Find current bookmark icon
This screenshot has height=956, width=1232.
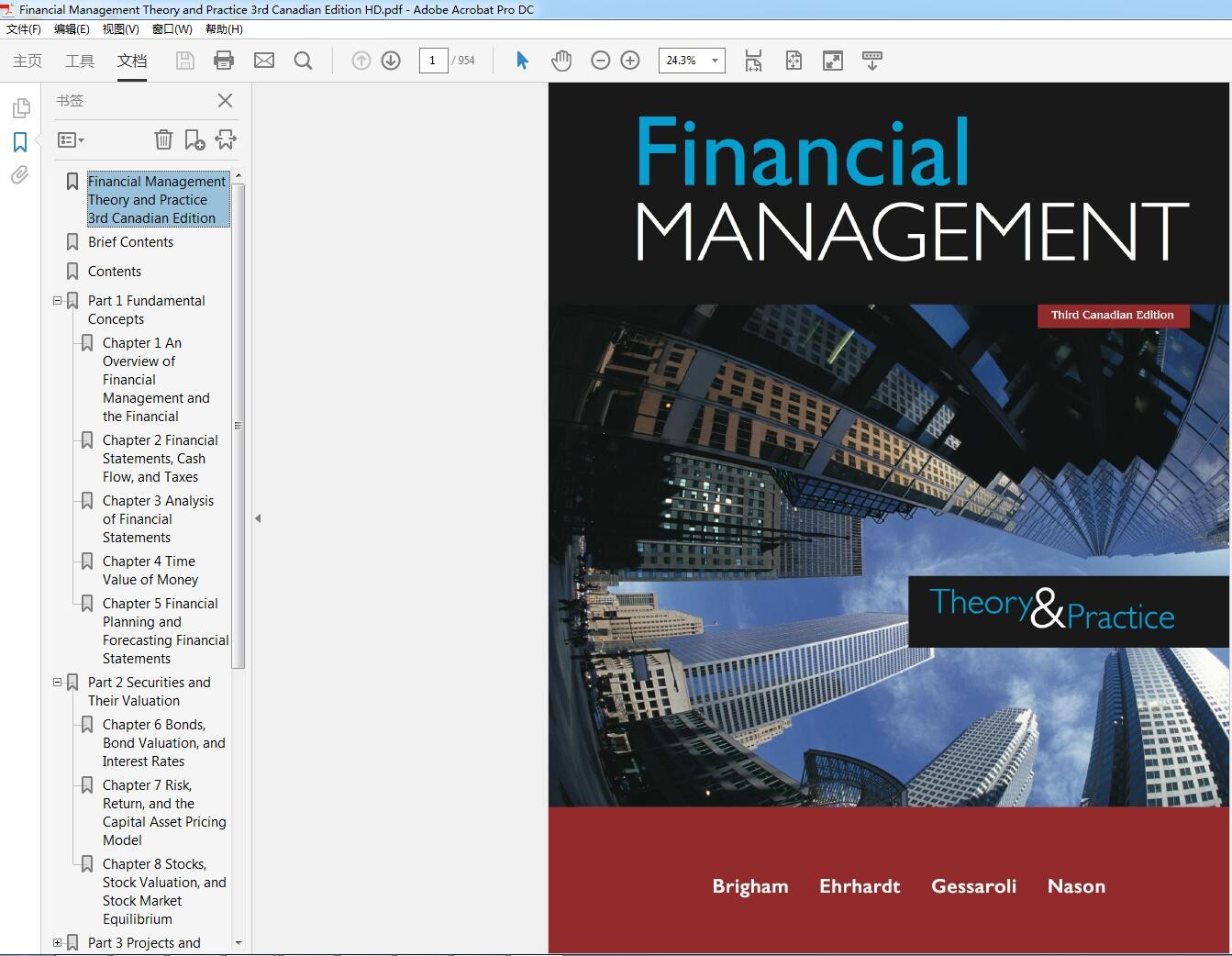[226, 139]
